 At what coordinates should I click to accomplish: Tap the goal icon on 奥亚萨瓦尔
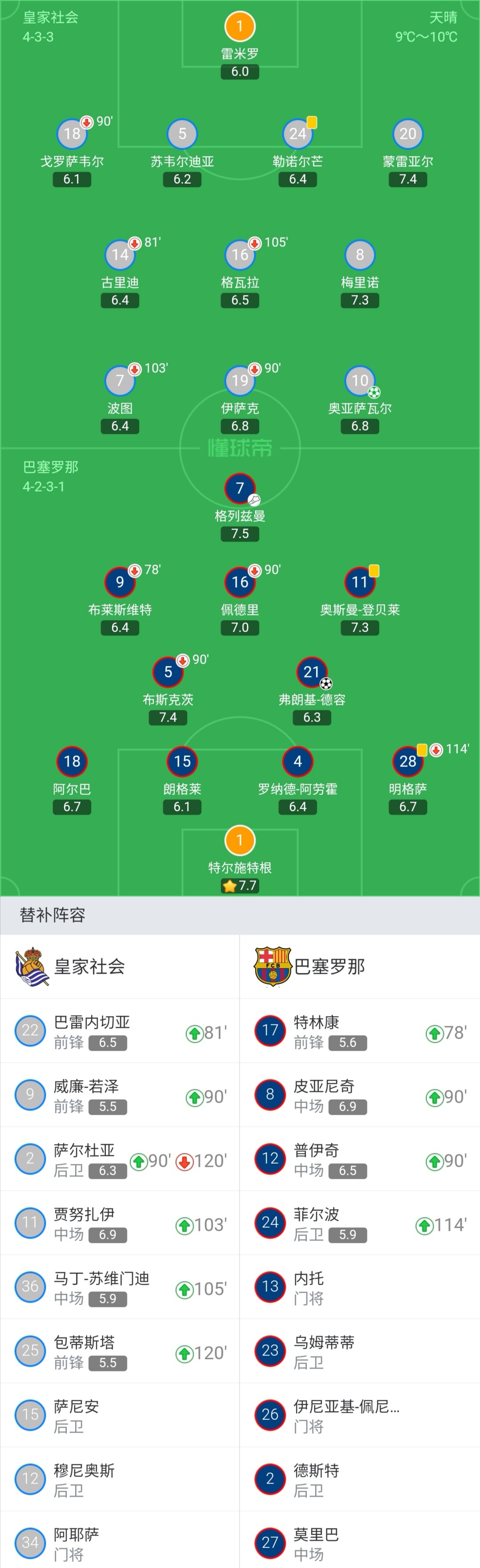tap(374, 393)
